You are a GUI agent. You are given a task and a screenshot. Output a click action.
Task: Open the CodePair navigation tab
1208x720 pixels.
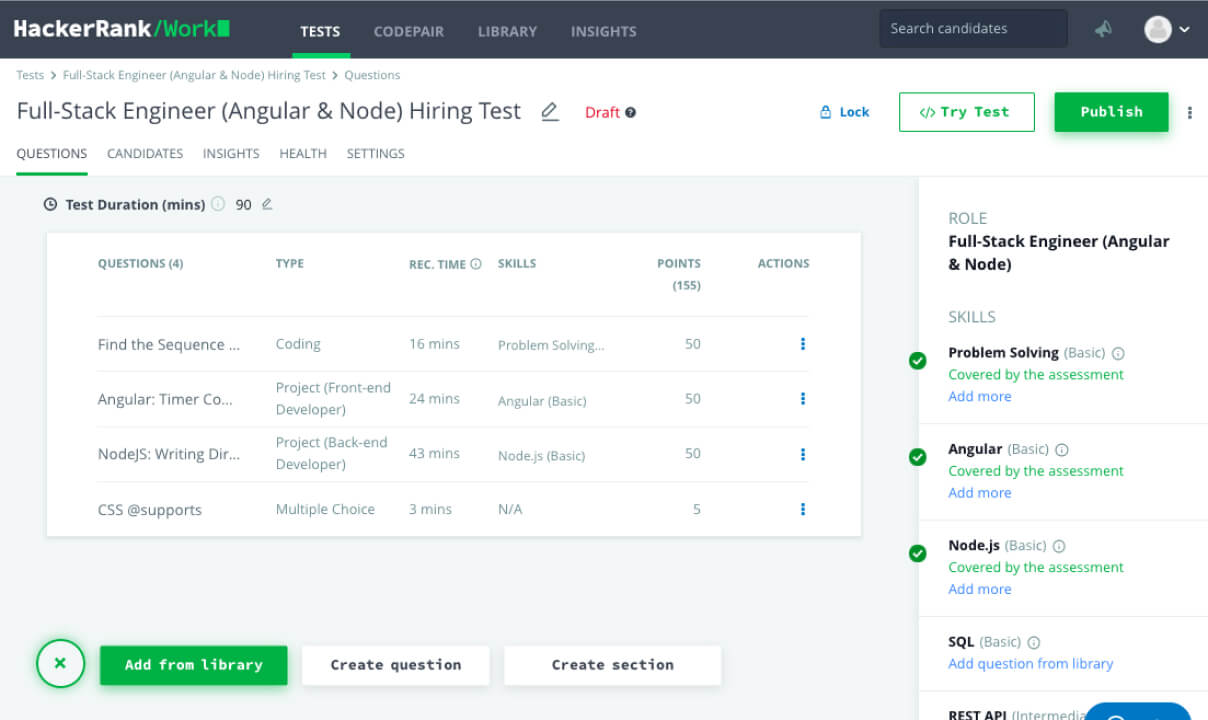tap(409, 31)
